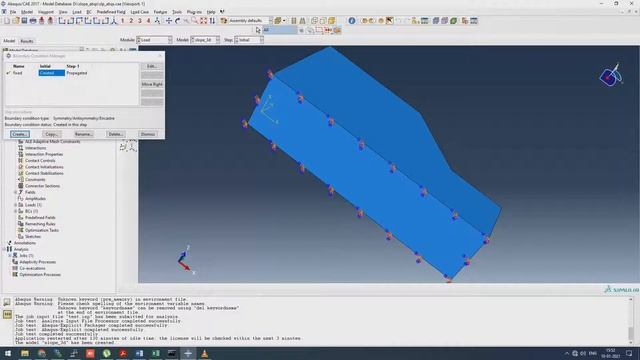This screenshot has width=640, height=360.
Task: Select Adaptivity Processes in the tree
Action: pyautogui.click(x=38, y=262)
